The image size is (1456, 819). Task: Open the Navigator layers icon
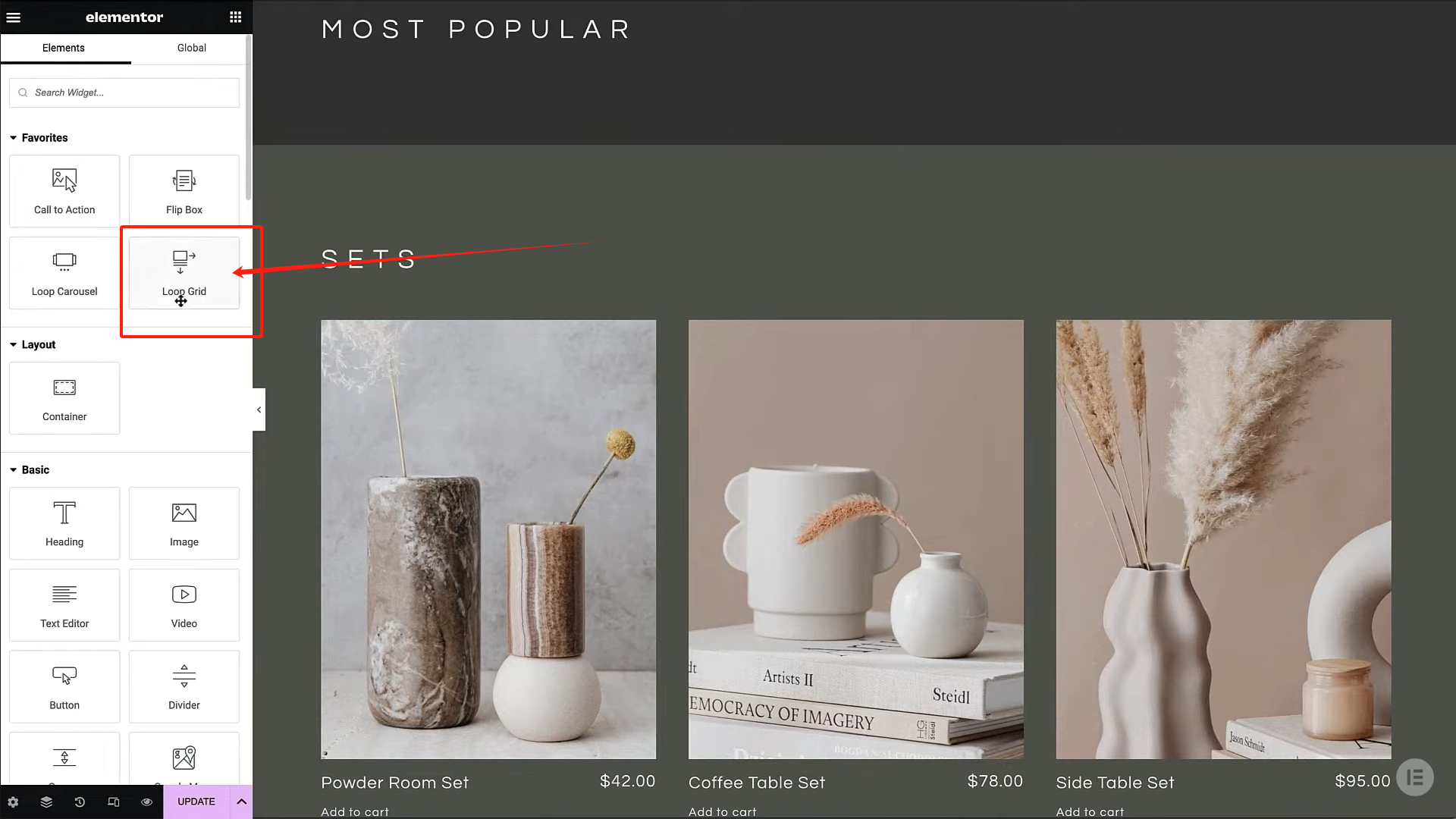[46, 802]
